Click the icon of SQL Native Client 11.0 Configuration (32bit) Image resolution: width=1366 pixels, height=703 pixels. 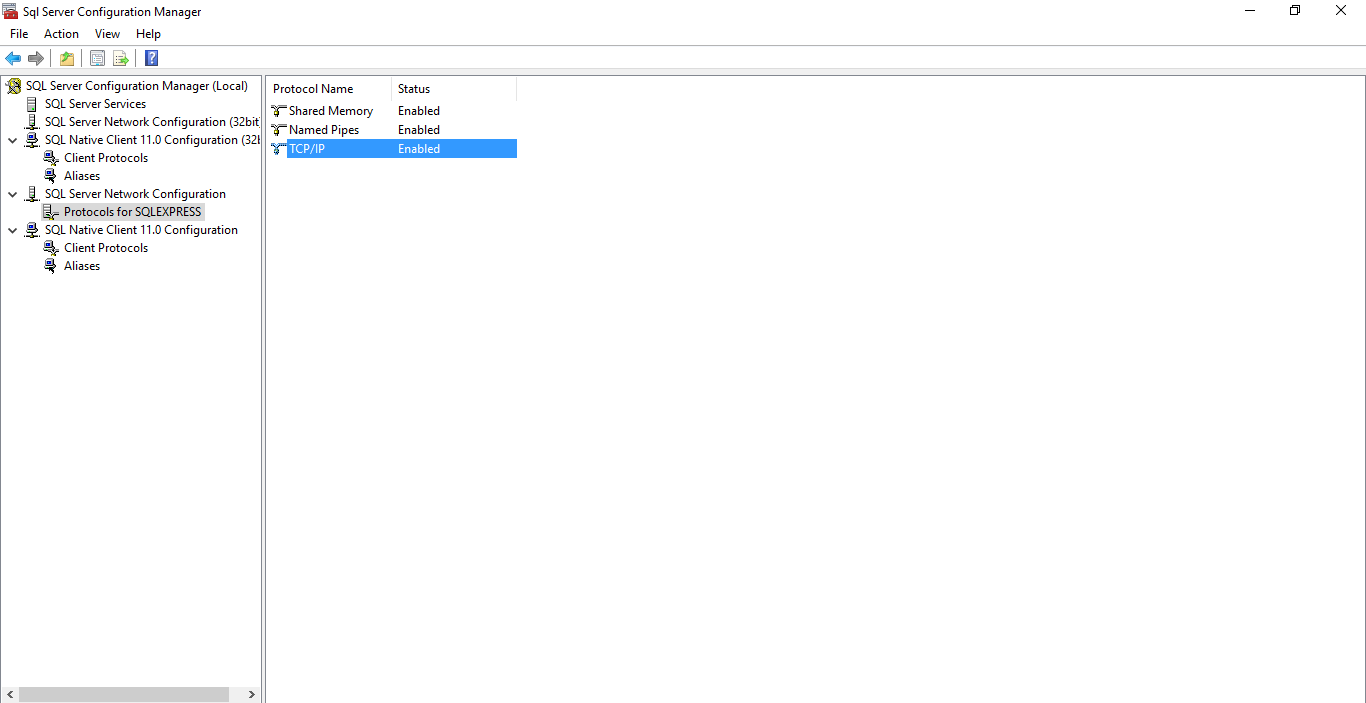tap(32, 140)
